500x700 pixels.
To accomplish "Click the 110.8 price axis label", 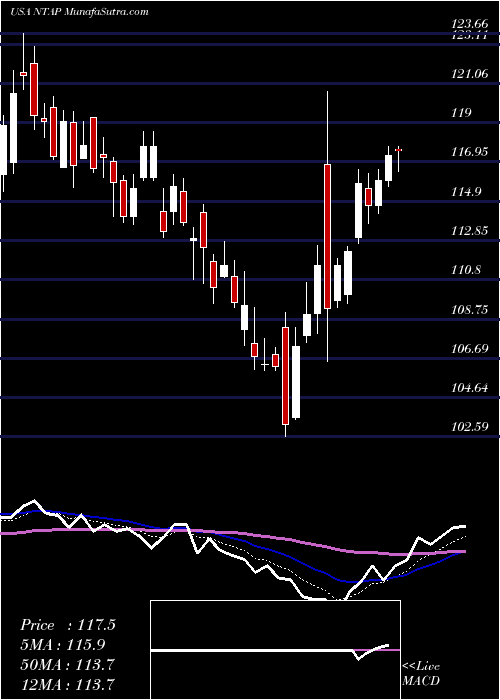I will tap(466, 270).
